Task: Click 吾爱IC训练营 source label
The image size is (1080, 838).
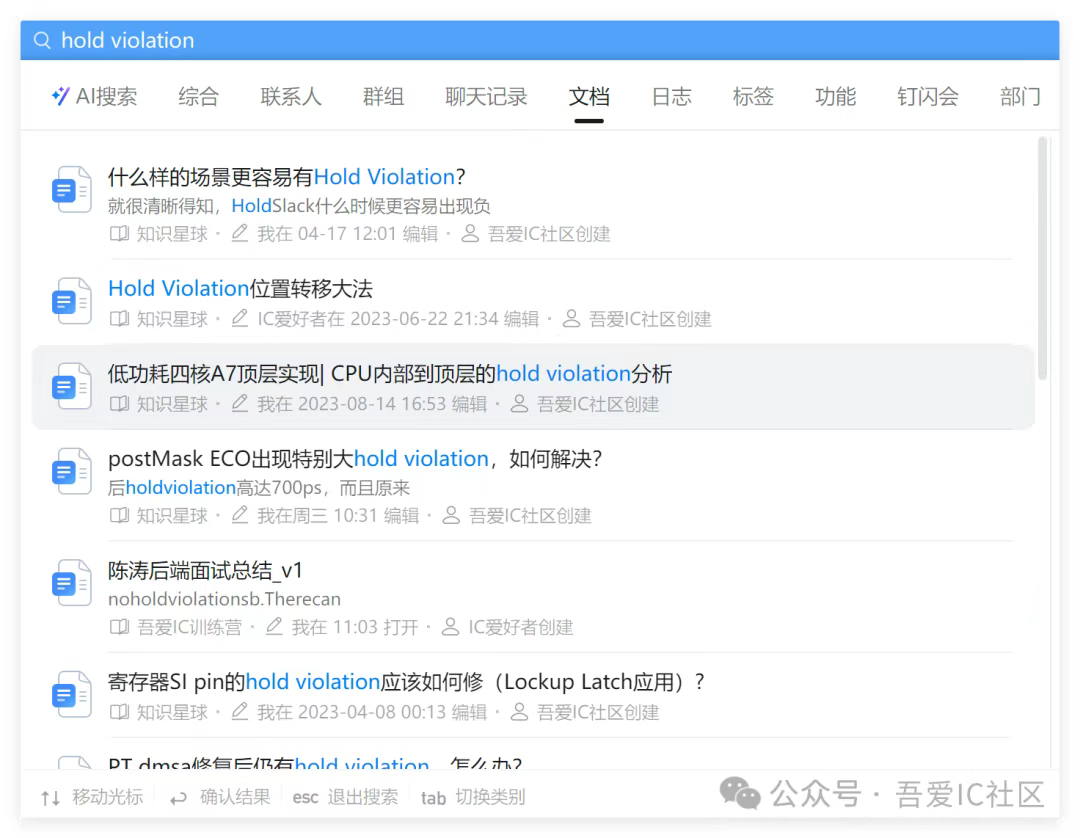Action: pyautogui.click(x=189, y=627)
